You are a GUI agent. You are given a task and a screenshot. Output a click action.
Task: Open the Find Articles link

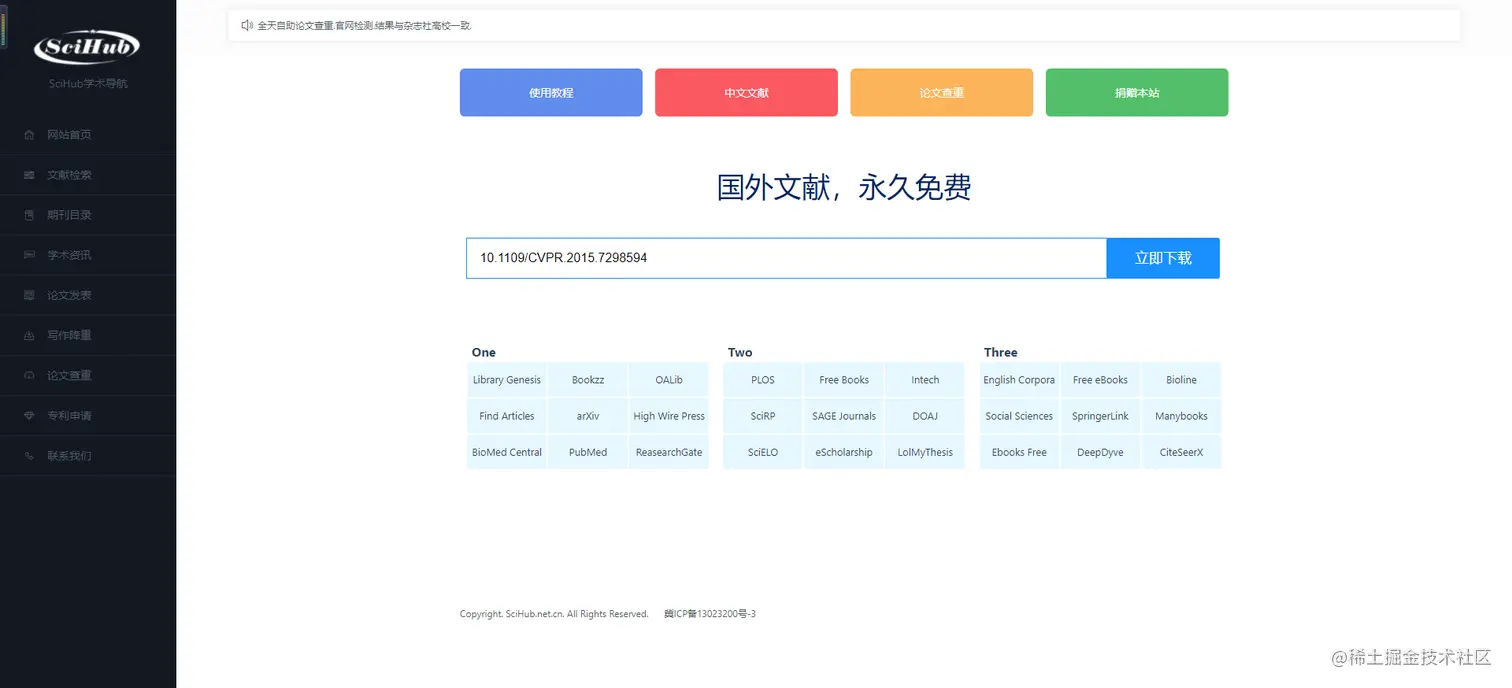(507, 416)
